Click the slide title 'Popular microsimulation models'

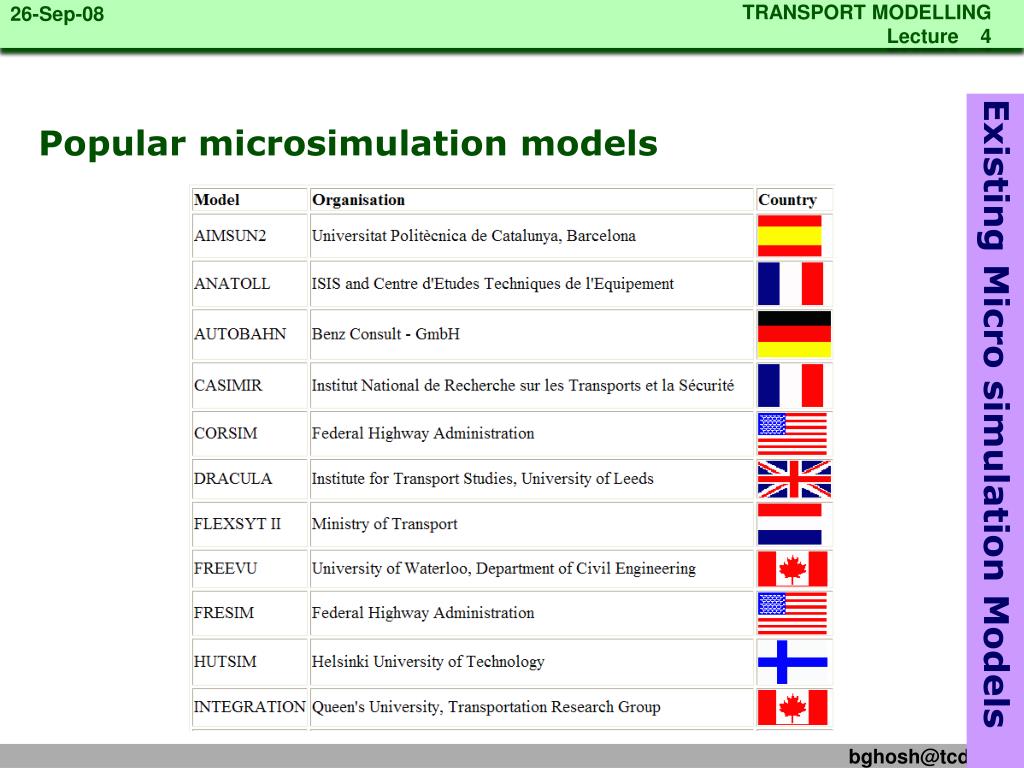tap(348, 144)
